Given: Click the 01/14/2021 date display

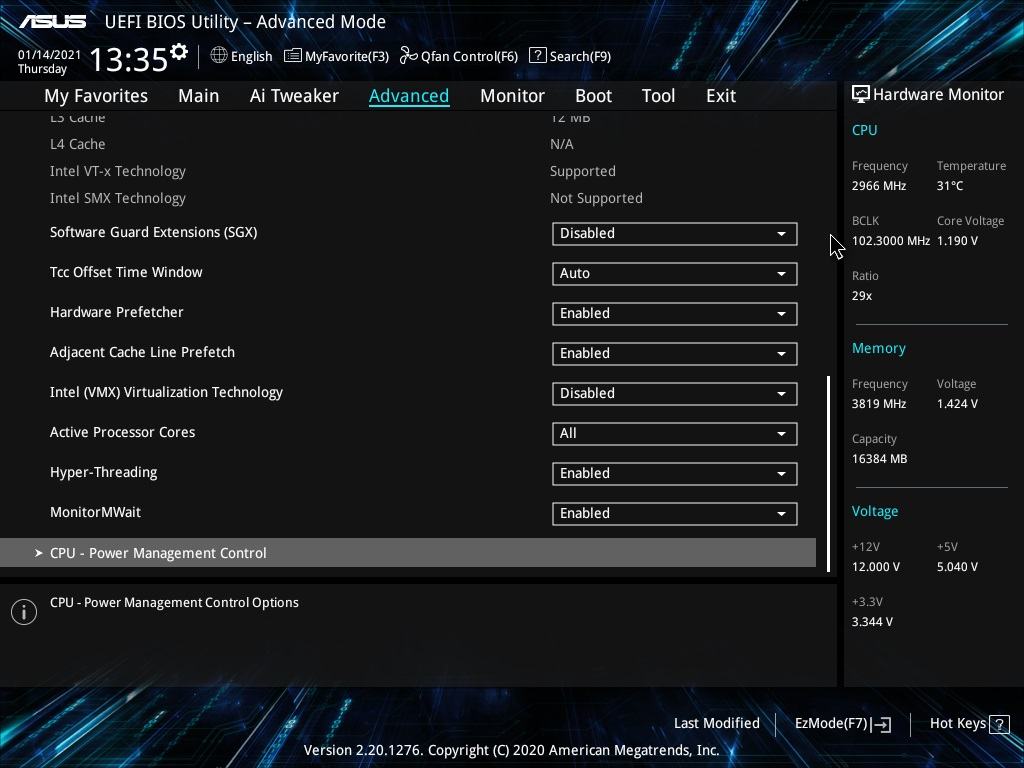Looking at the screenshot, I should click(49, 55).
